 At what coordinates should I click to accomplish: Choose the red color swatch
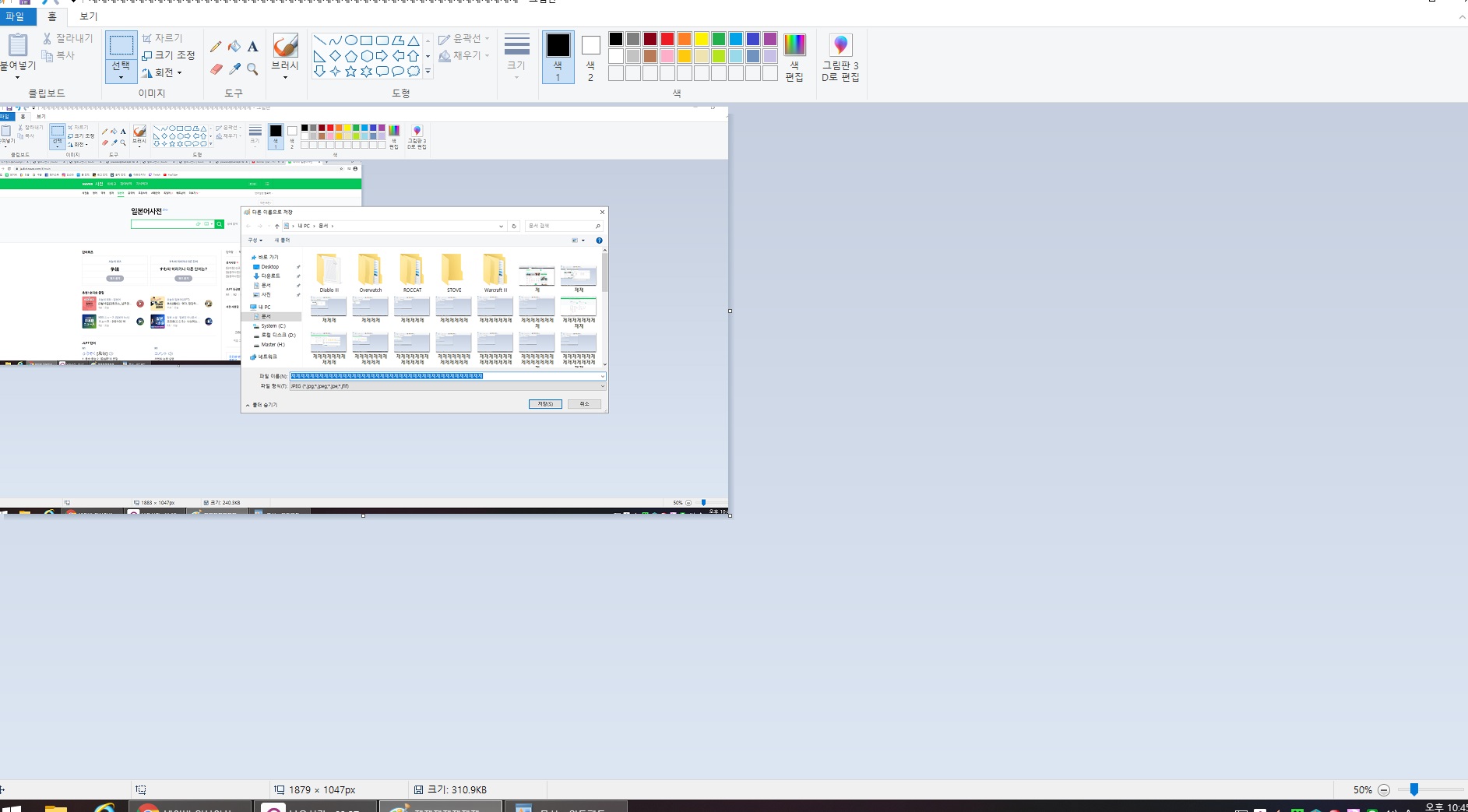(667, 39)
